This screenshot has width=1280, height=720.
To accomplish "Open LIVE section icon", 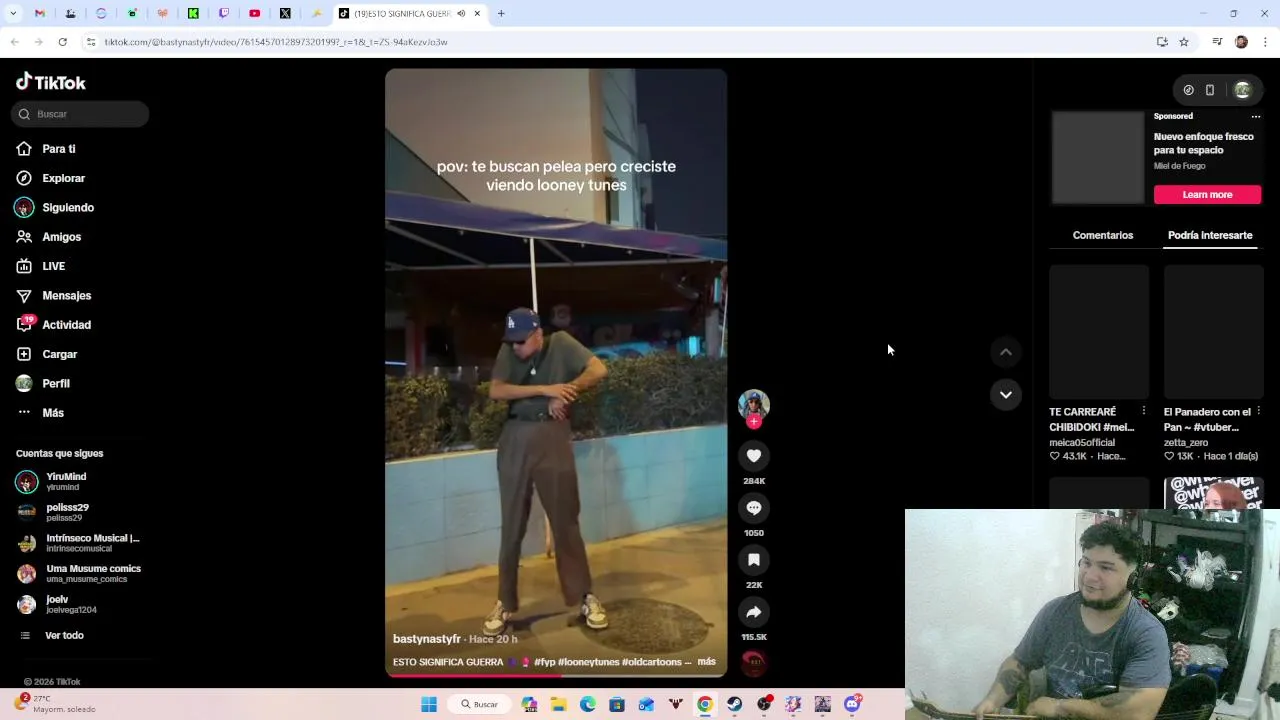I will pyautogui.click(x=24, y=266).
